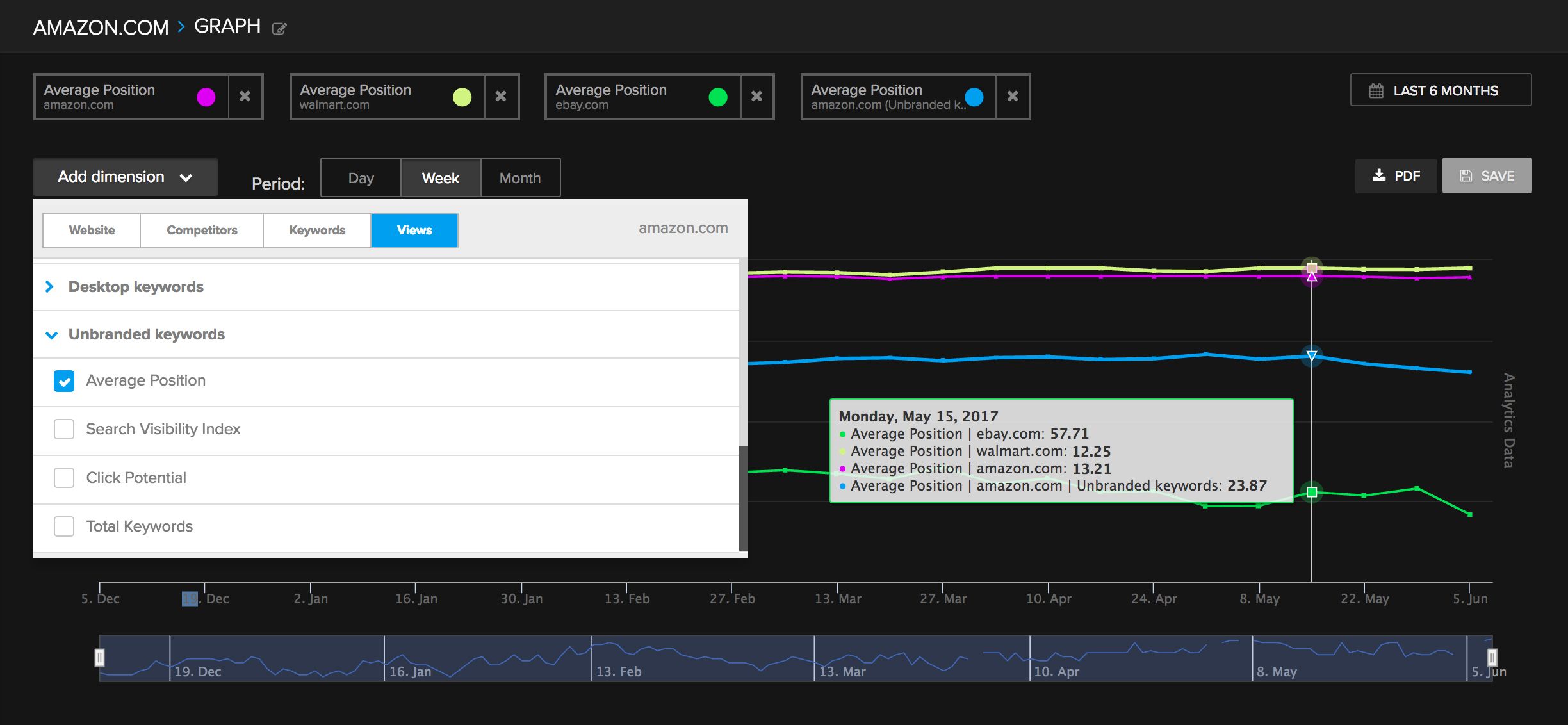1568x725 pixels.
Task: Click the magenta triangle marker on amazon line
Action: 1311,277
